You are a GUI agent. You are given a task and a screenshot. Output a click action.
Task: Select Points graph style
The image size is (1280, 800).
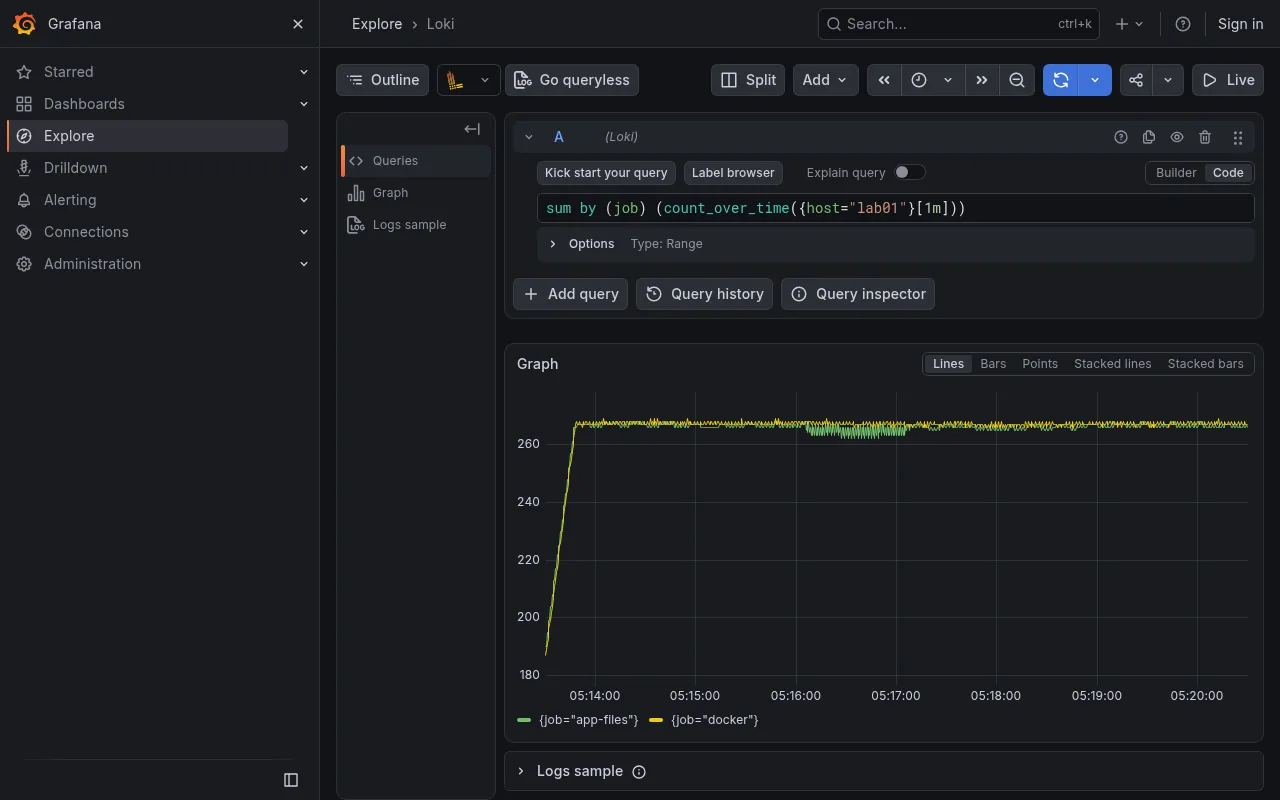(x=1040, y=364)
